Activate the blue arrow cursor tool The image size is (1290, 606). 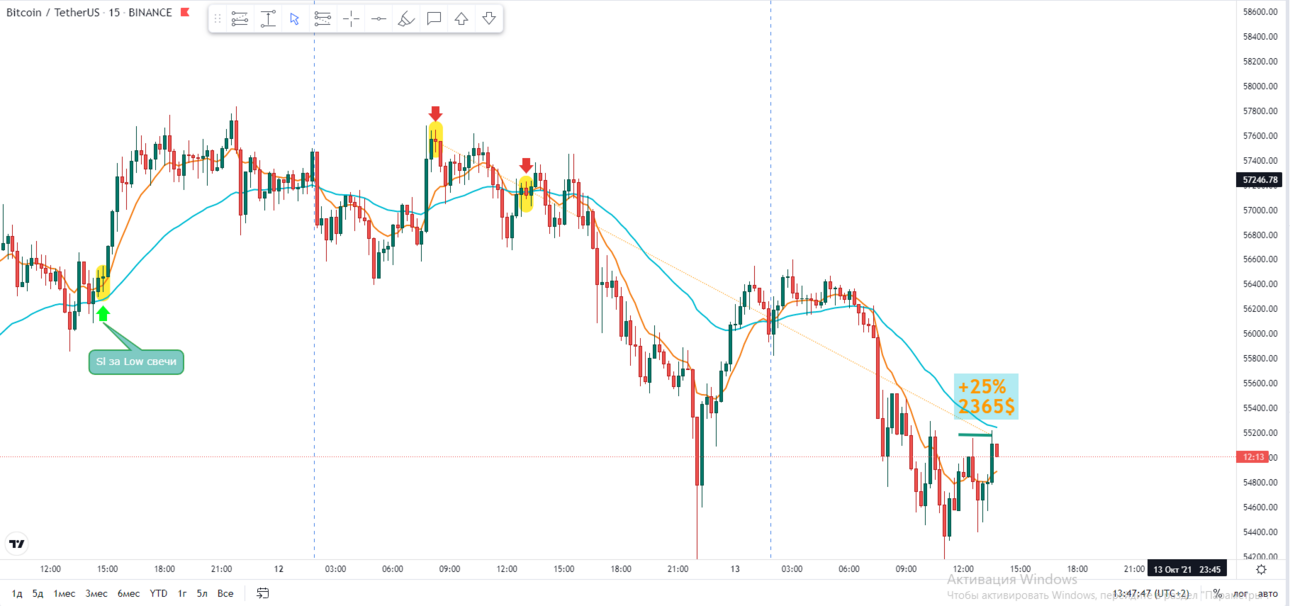click(x=294, y=19)
